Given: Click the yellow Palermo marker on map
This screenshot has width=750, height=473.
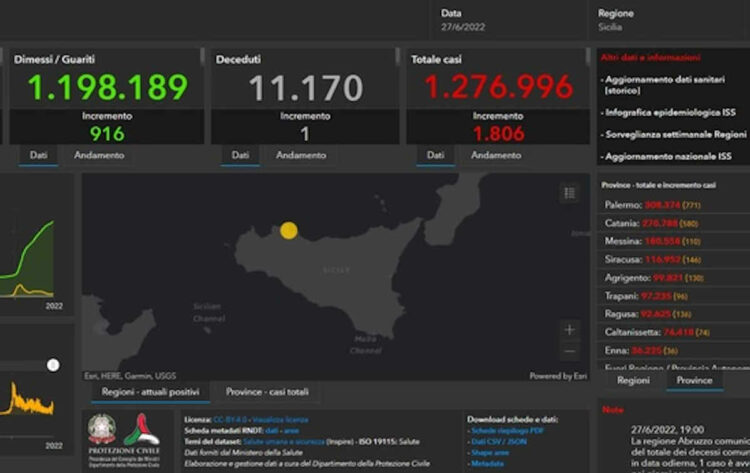Looking at the screenshot, I should tap(288, 230).
